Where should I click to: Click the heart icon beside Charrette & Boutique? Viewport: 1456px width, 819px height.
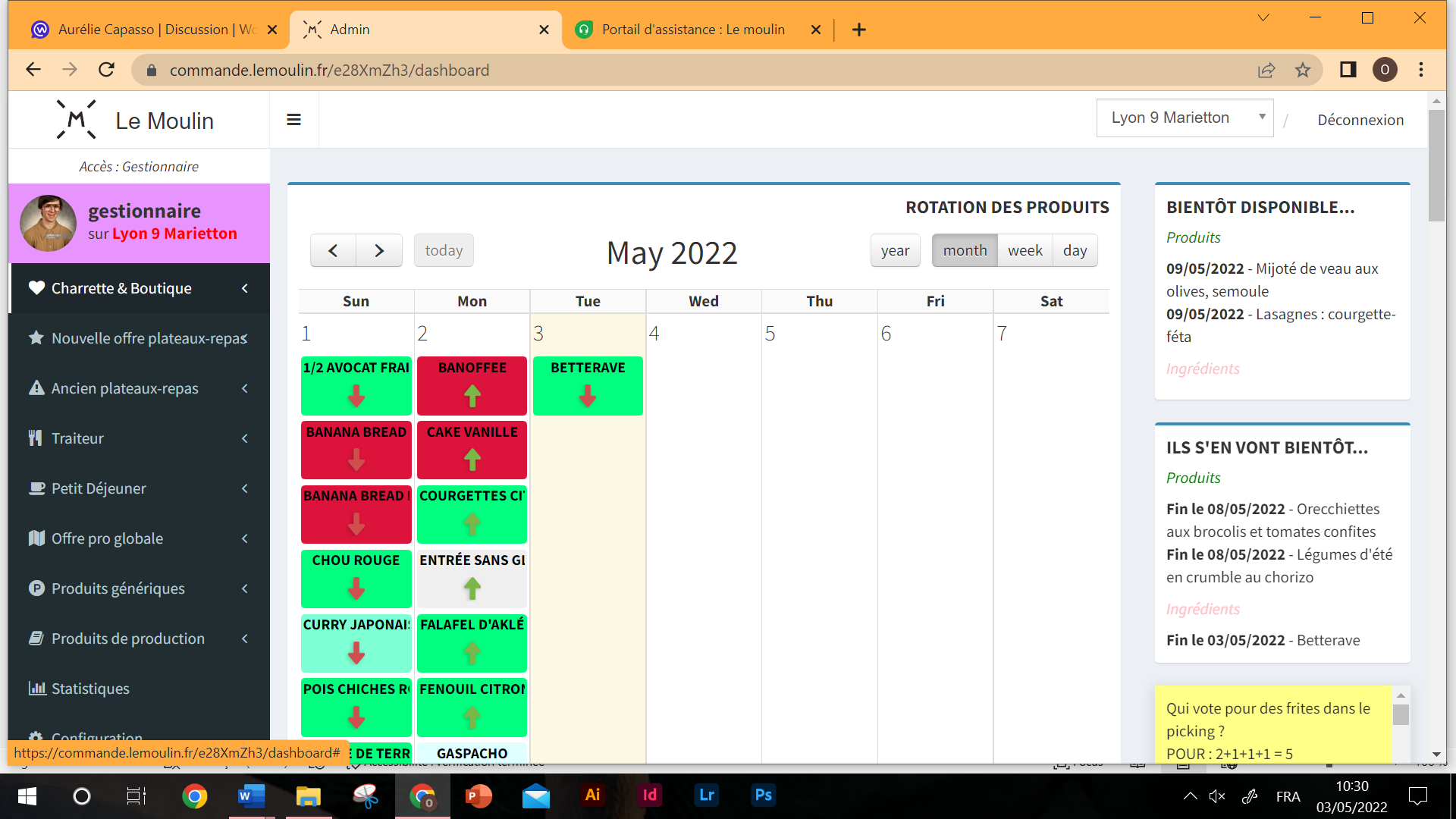pos(36,288)
